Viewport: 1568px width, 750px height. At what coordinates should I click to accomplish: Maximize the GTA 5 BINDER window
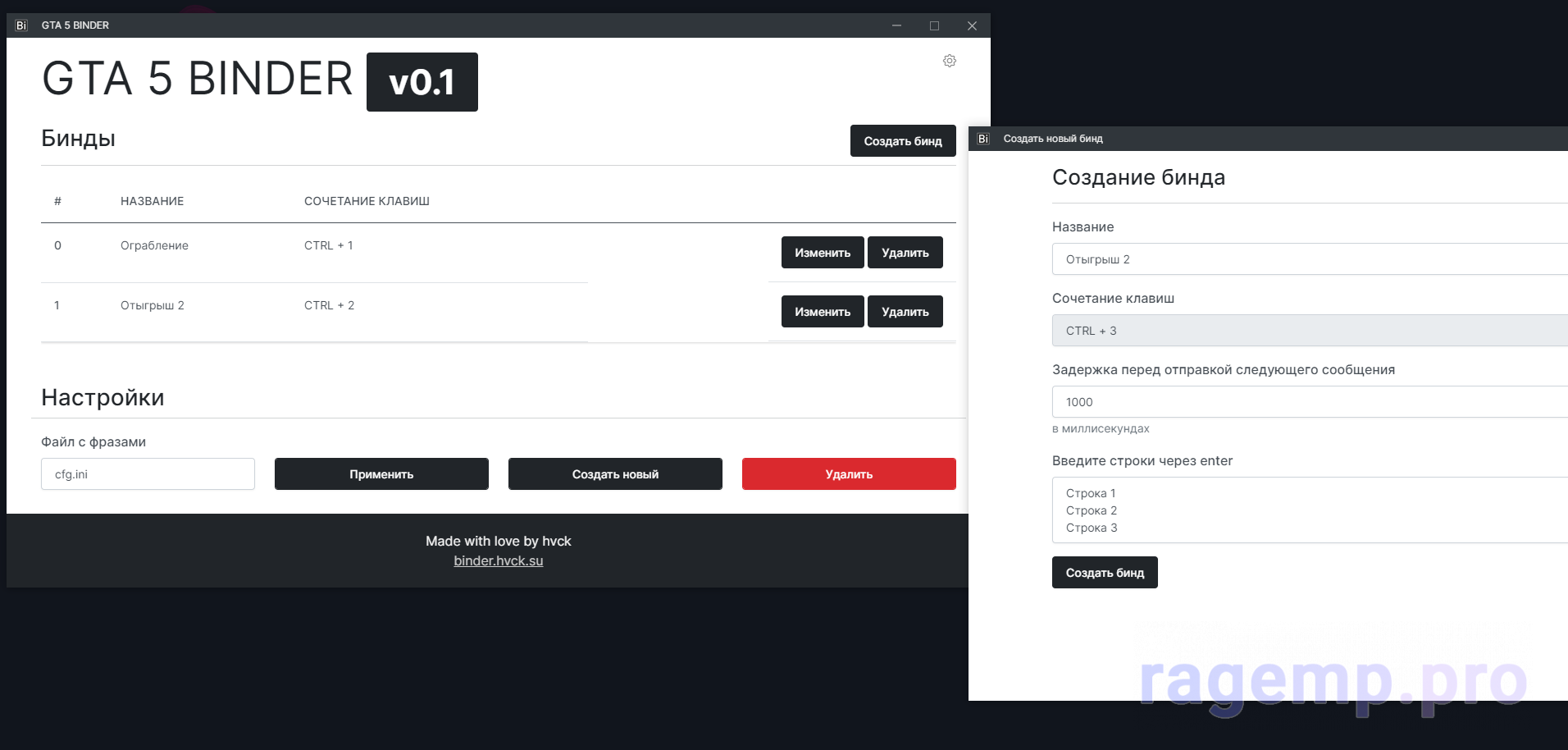point(934,25)
